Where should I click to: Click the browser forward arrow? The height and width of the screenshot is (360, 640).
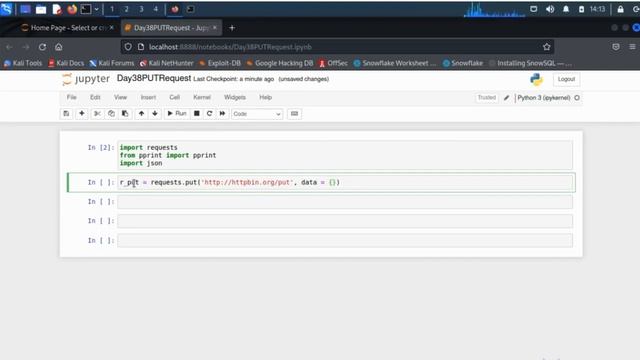pyautogui.click(x=25, y=47)
